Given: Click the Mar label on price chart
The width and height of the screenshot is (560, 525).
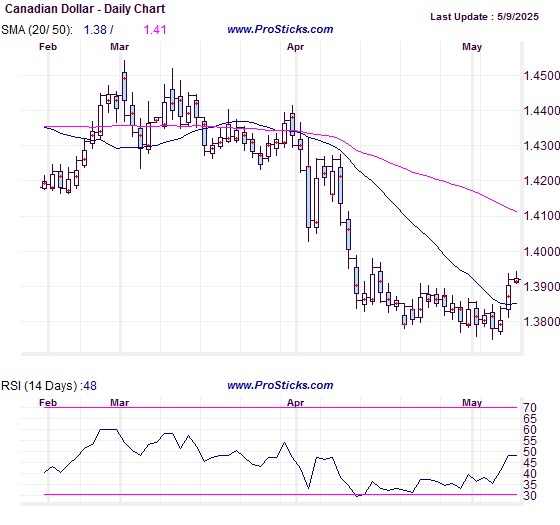Looking at the screenshot, I should click(x=120, y=47).
